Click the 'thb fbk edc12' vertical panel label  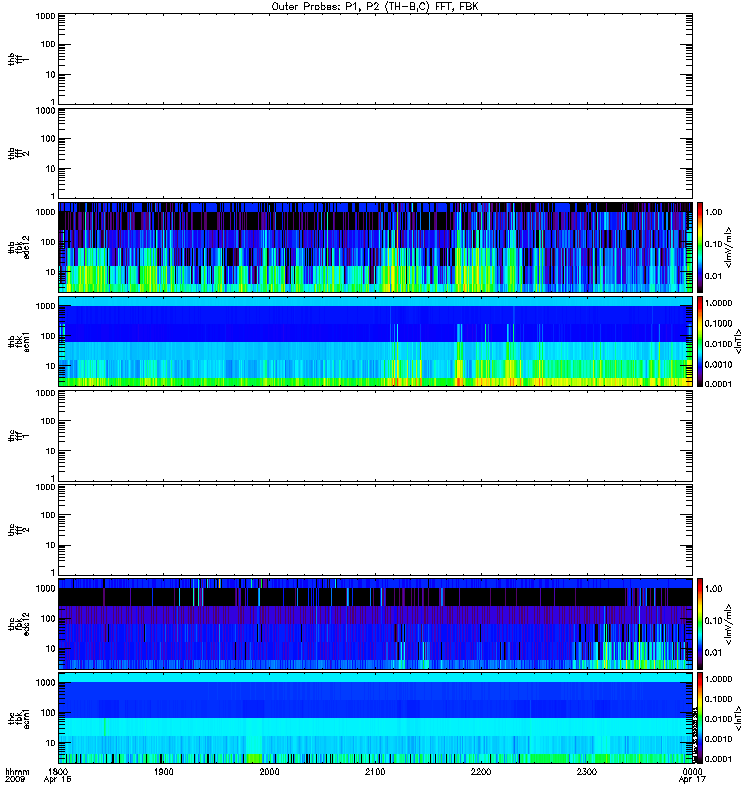[18, 247]
